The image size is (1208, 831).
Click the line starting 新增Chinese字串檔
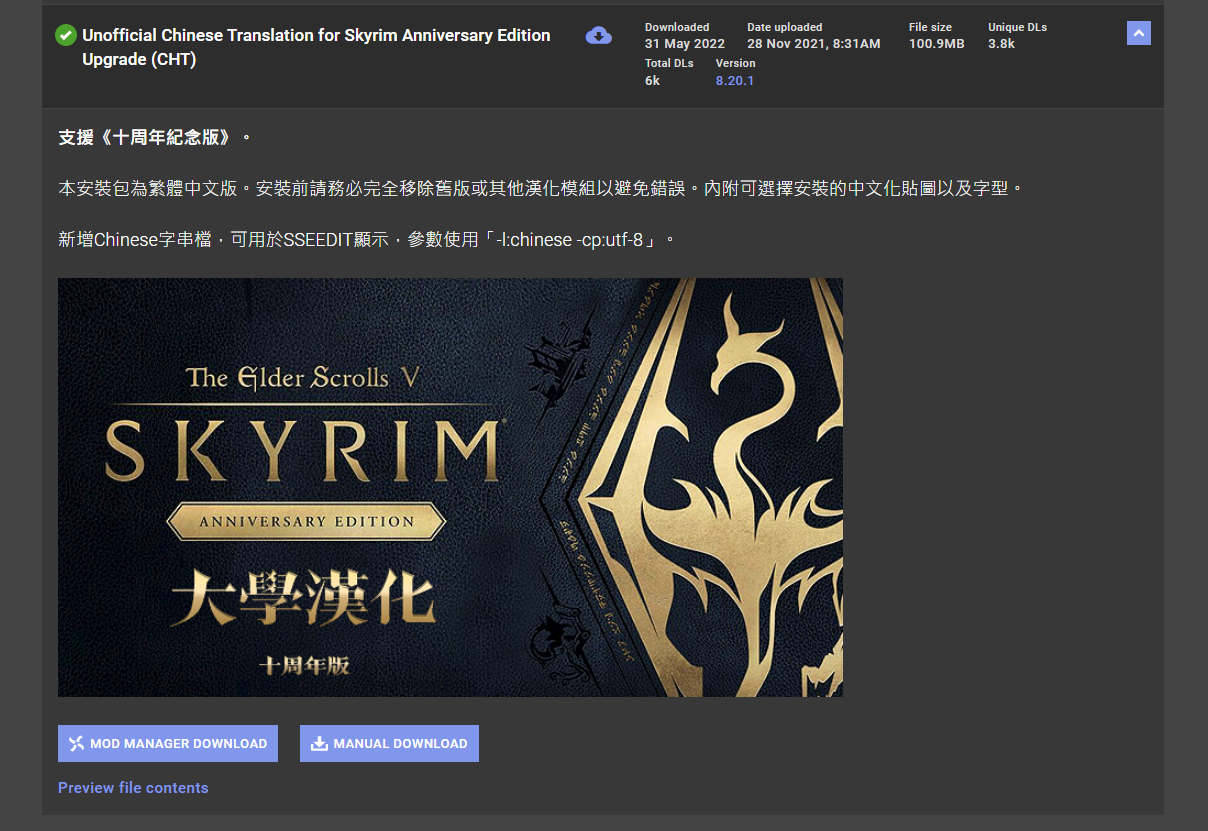368,240
